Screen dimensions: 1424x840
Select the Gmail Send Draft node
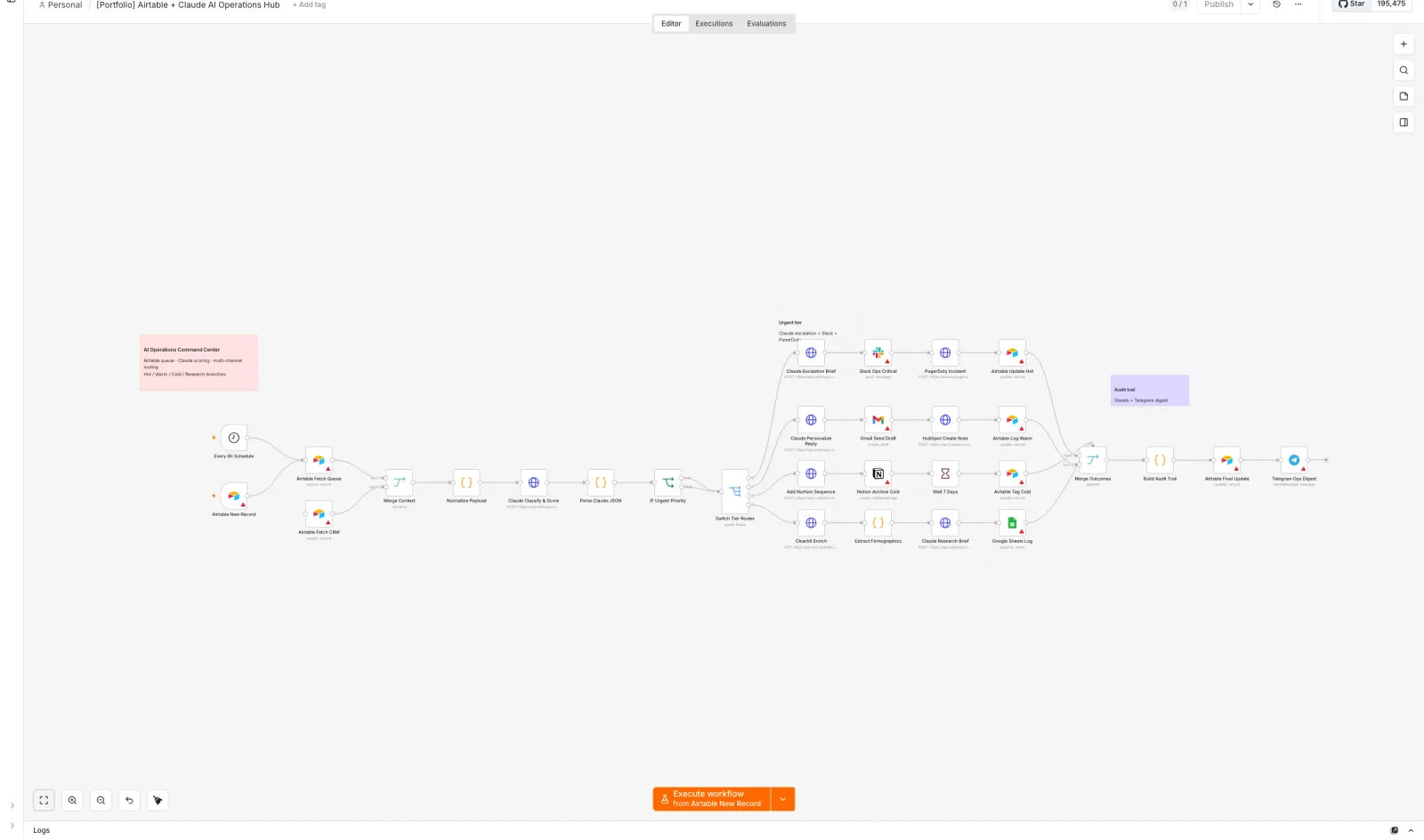coord(878,420)
